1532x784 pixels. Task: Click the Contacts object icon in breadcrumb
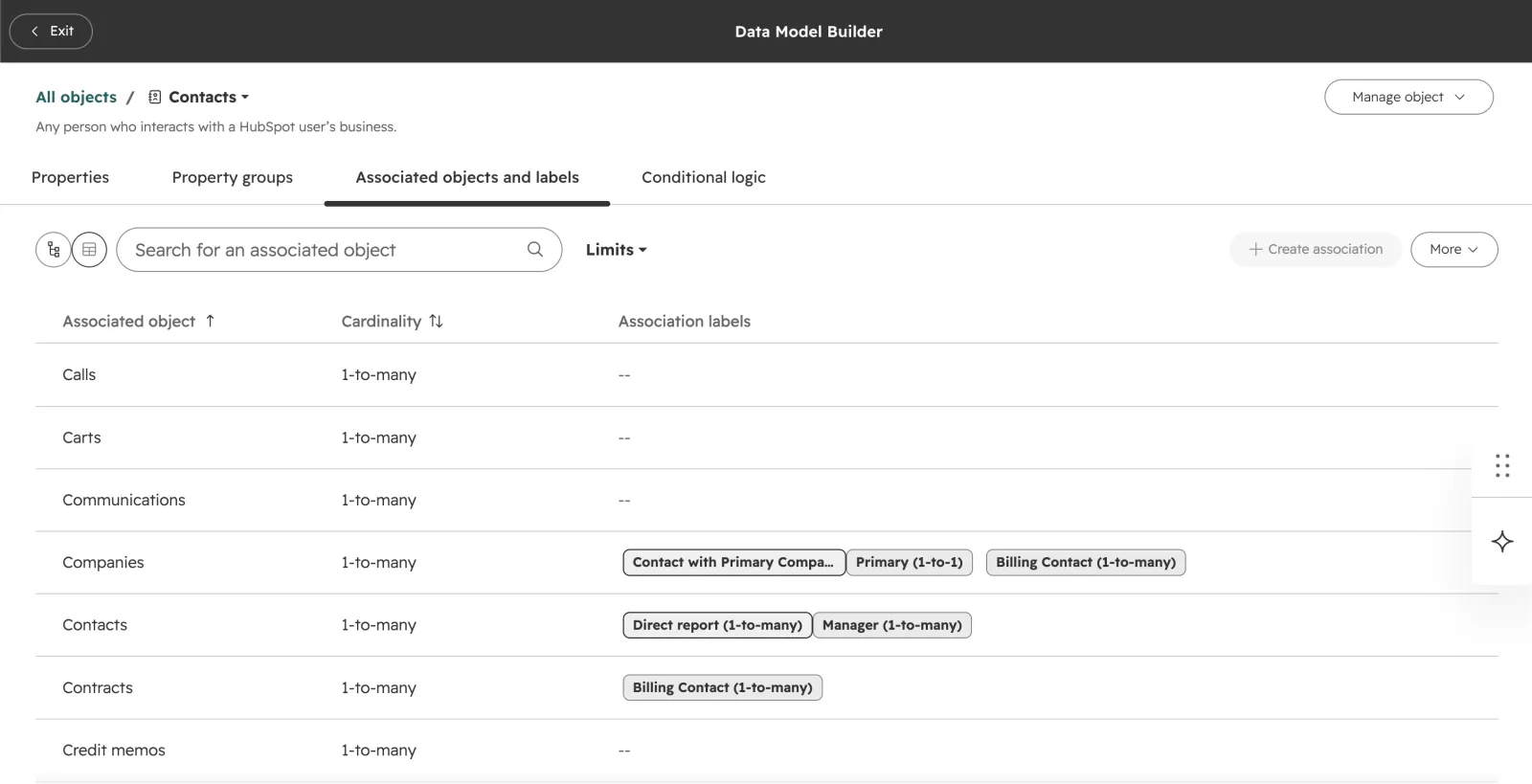155,97
